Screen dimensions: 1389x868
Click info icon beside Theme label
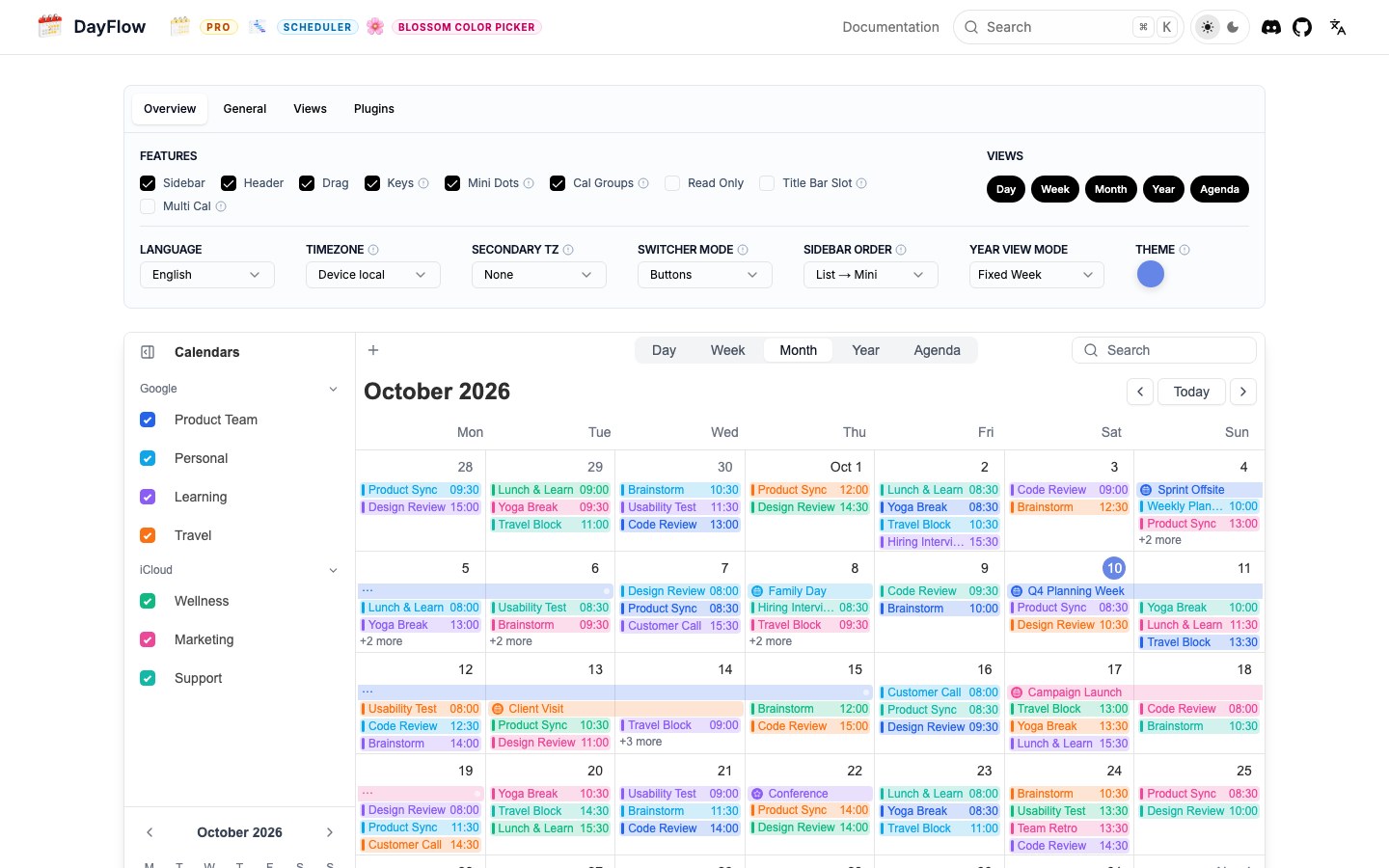1185,250
